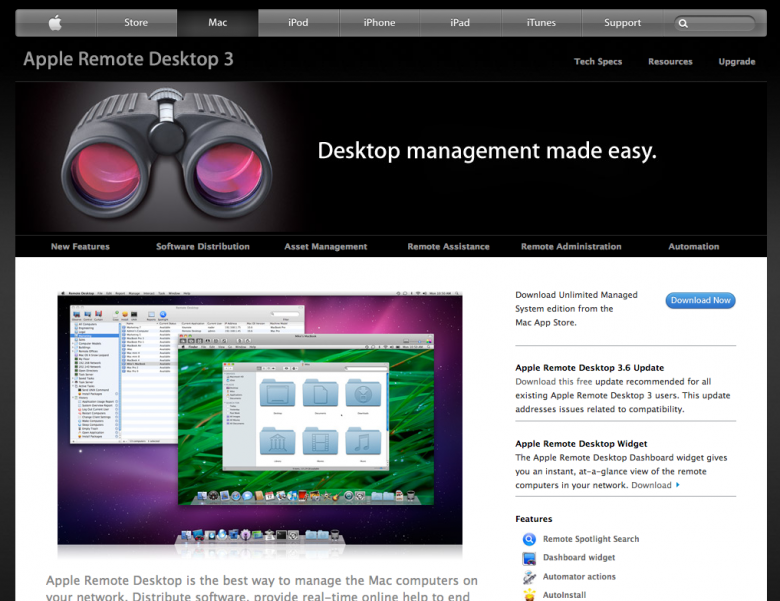Click the Desktop folder icon in screenshot
Screen dimensions: 780x601
277,394
